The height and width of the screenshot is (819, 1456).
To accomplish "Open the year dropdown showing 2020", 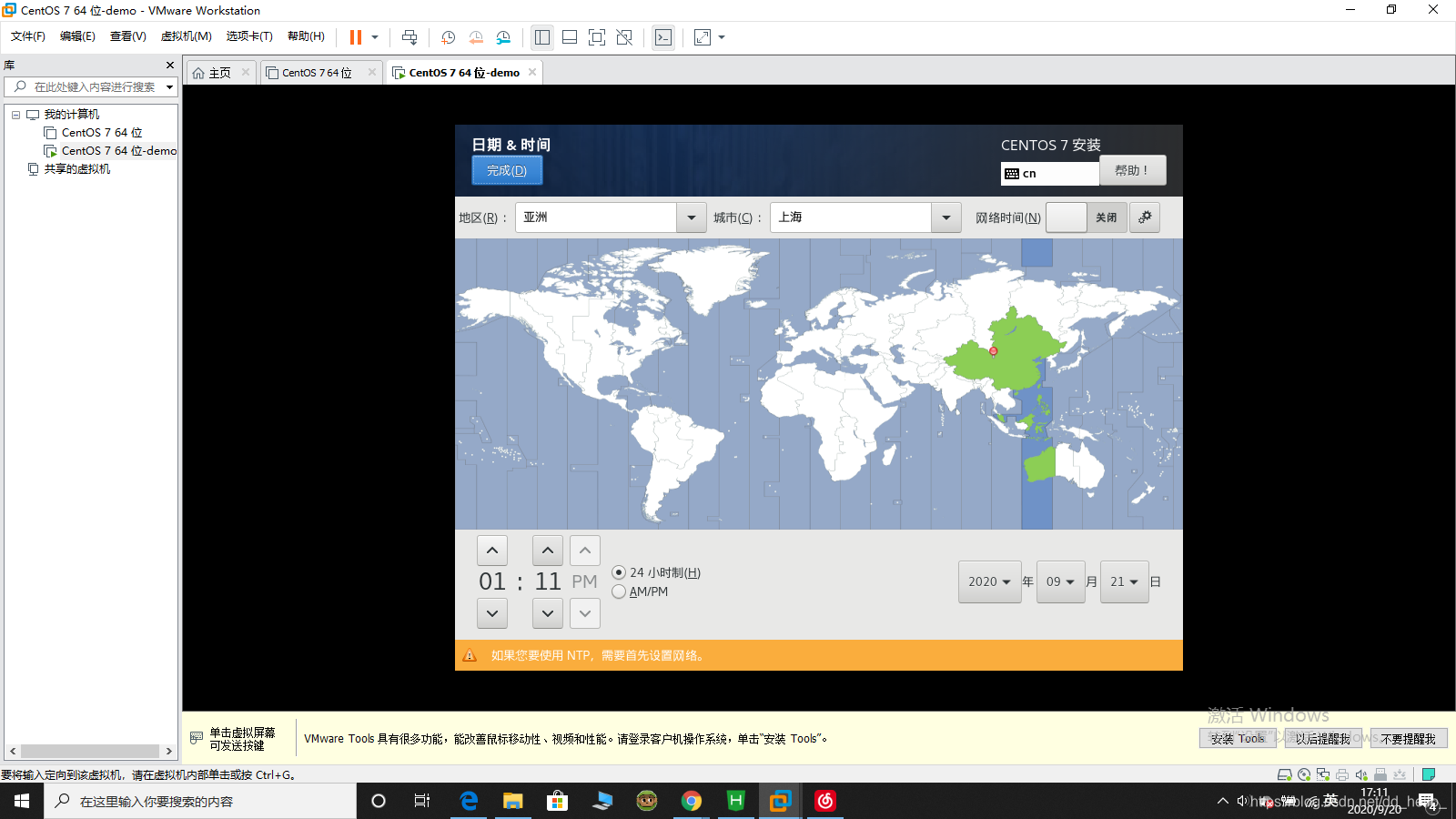I will pos(989,581).
